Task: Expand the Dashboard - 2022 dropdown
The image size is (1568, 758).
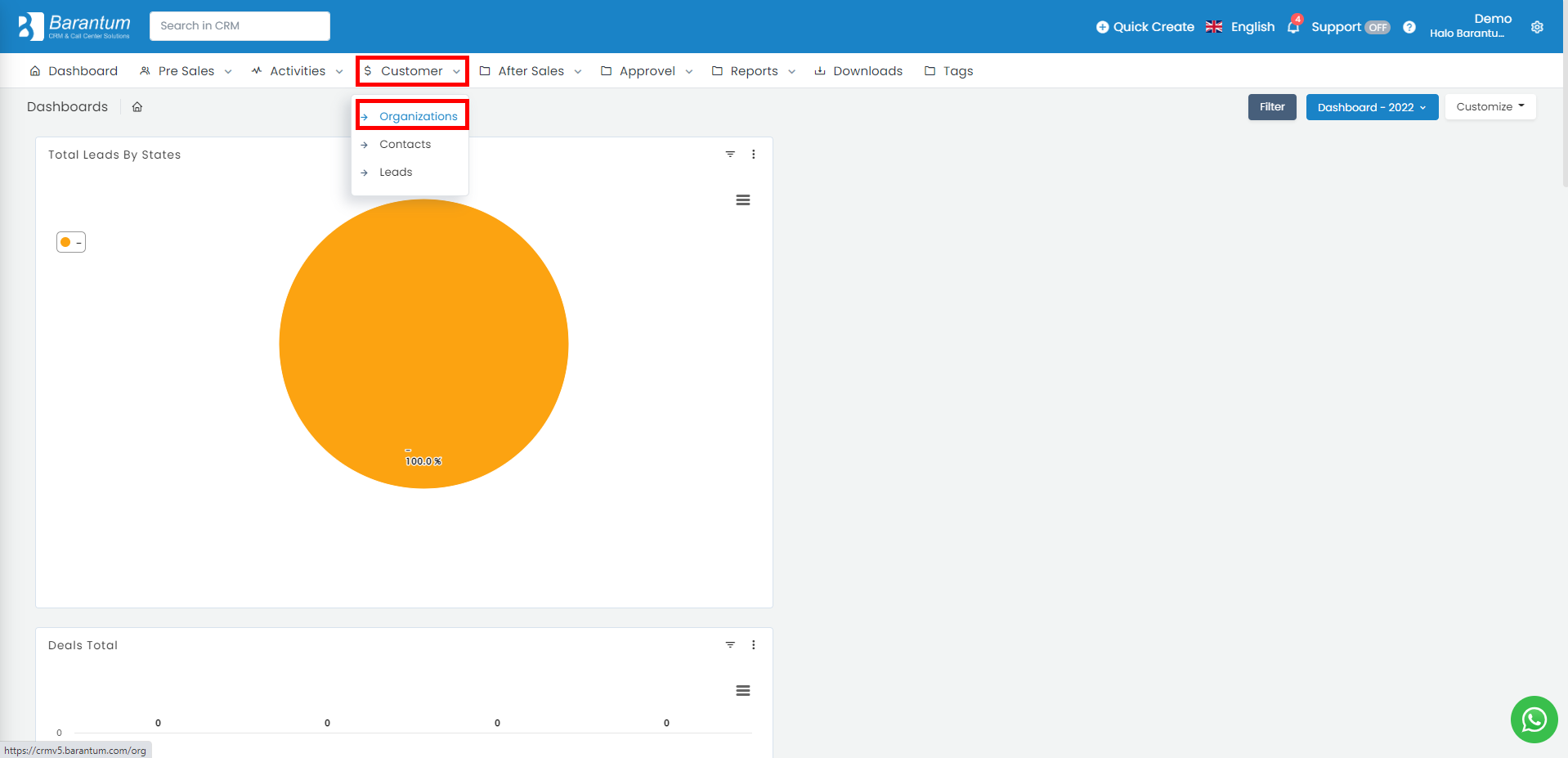Action: (x=1371, y=107)
